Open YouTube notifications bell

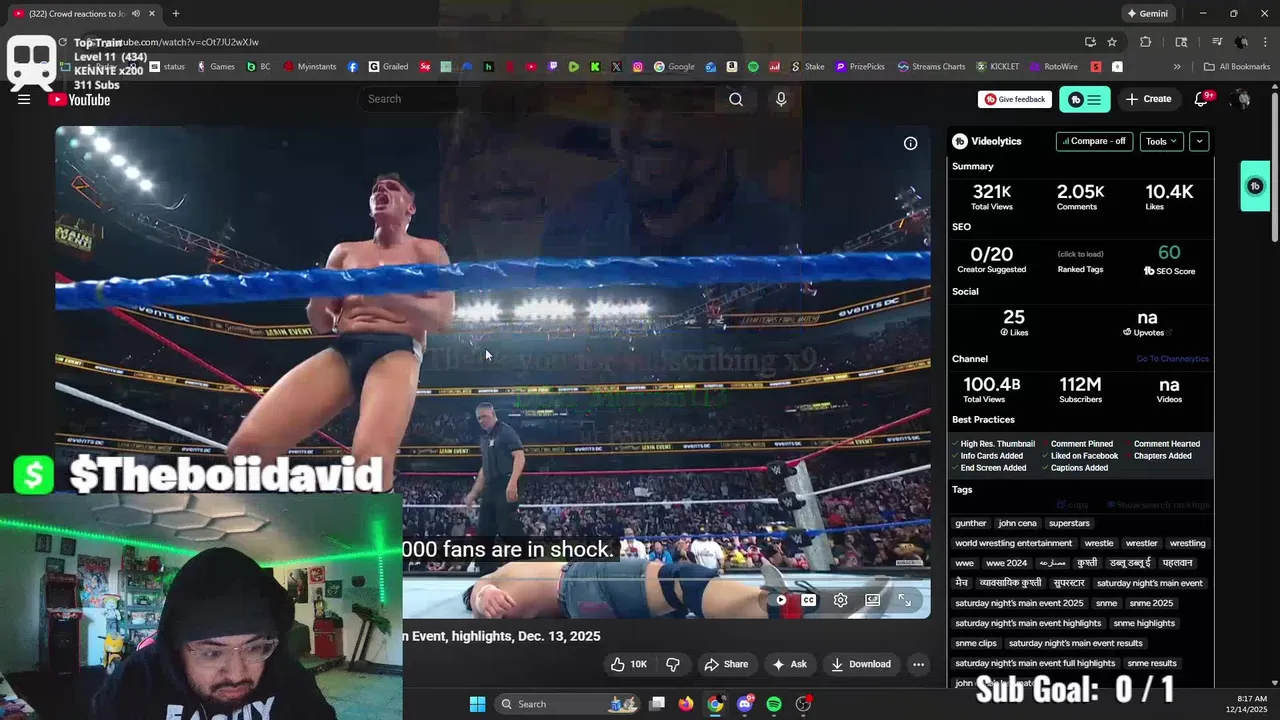1202,99
